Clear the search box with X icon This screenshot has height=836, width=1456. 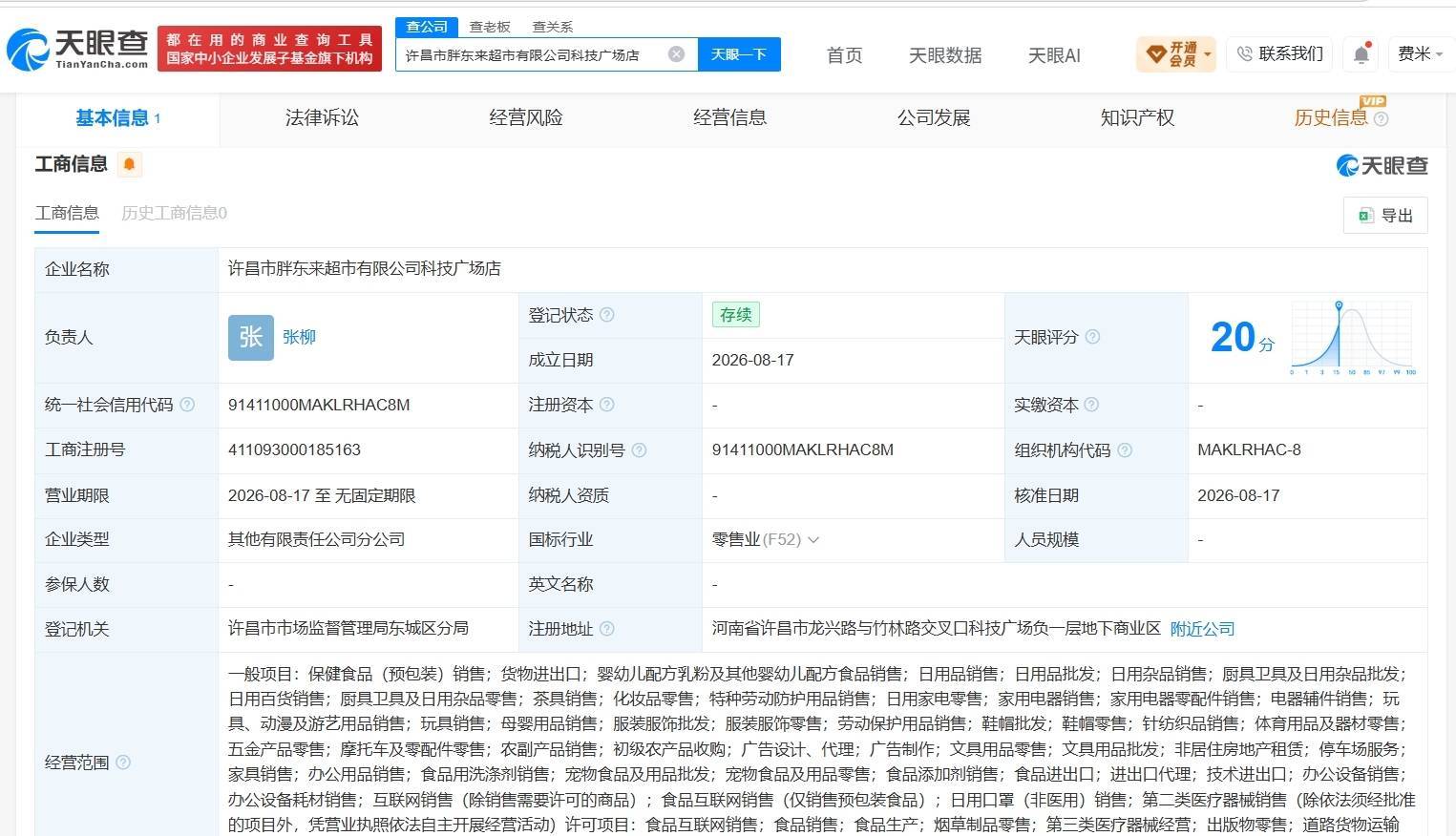pos(676,54)
